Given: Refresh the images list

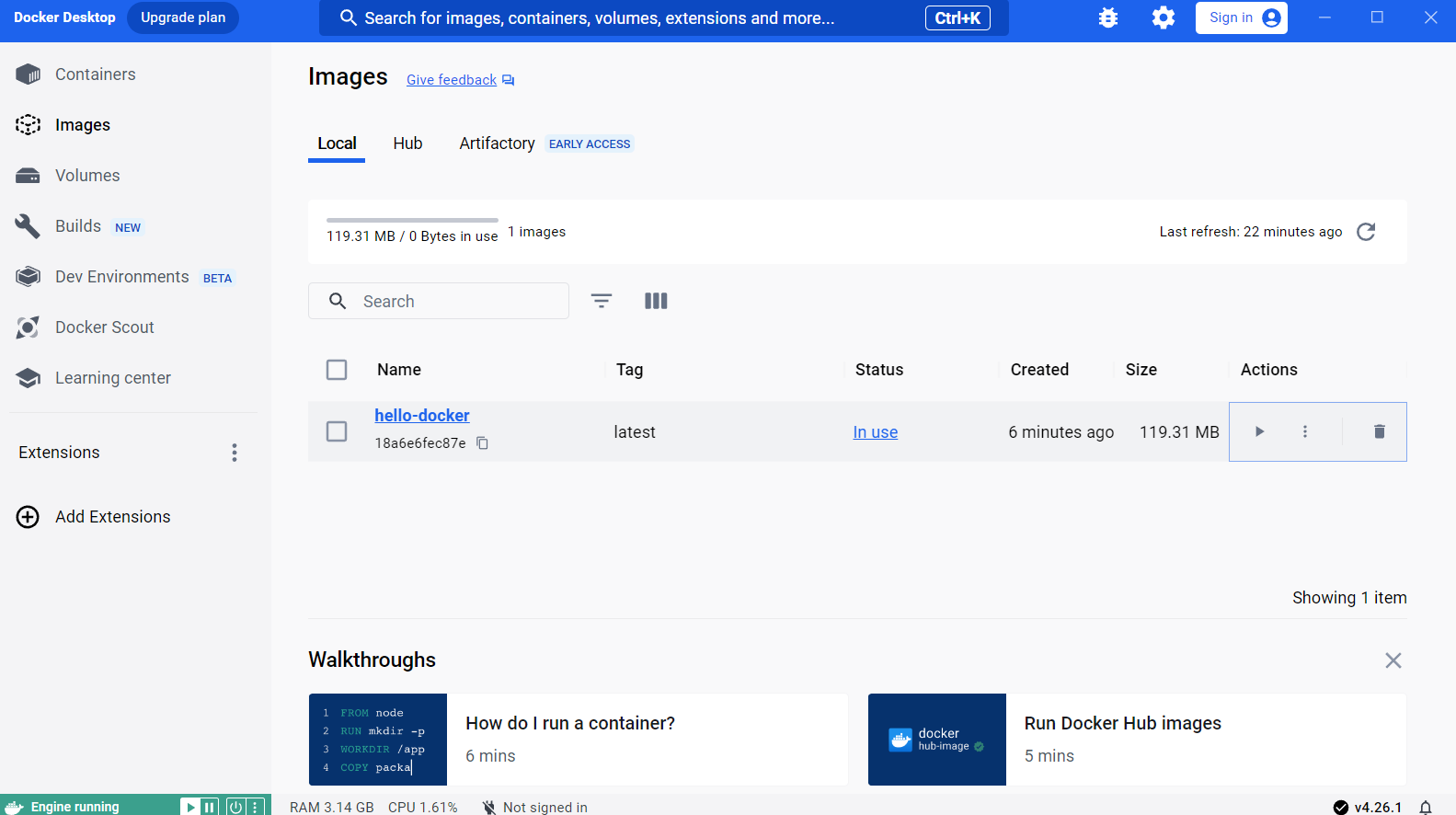Looking at the screenshot, I should [1366, 232].
